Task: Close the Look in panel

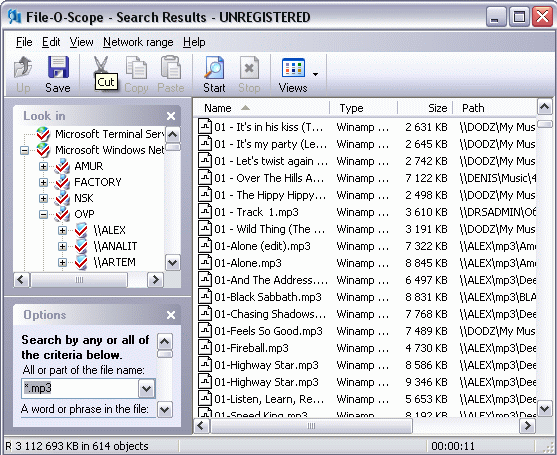Action: [x=171, y=116]
